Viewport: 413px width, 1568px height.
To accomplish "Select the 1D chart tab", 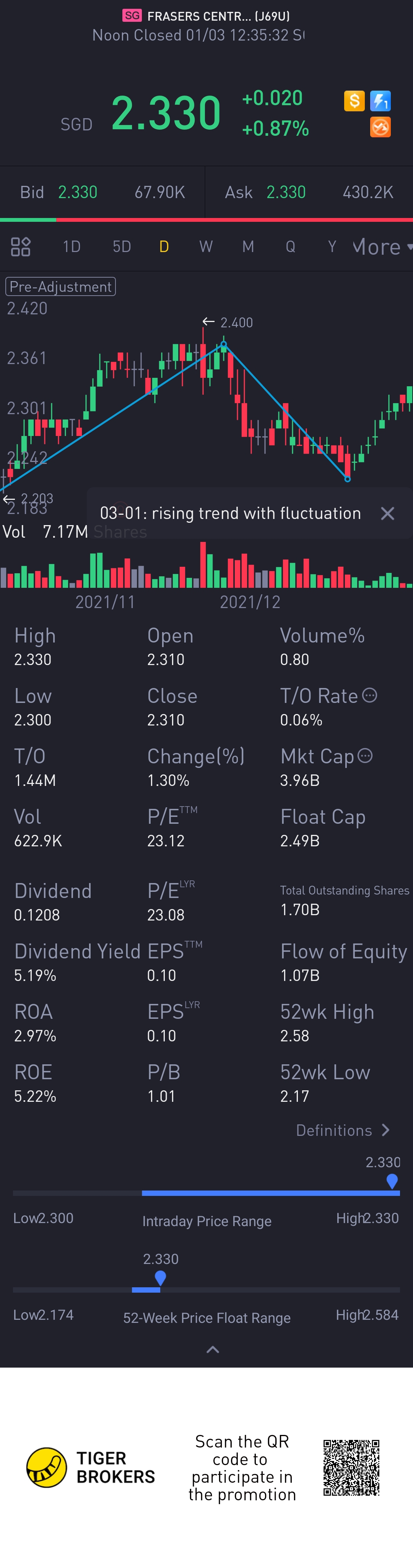I will pyautogui.click(x=72, y=247).
